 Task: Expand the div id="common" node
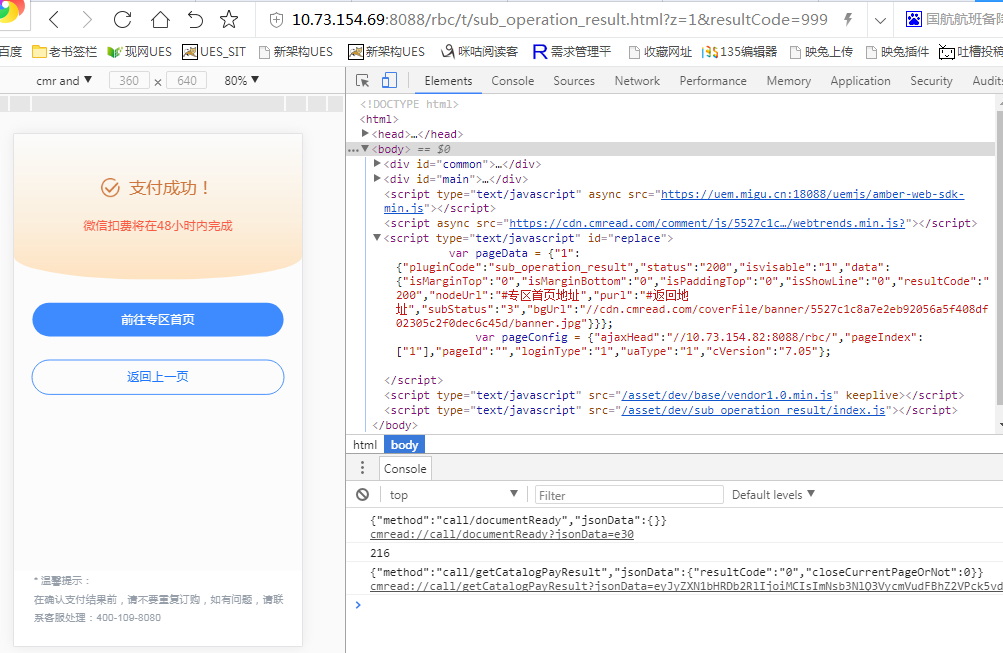pos(377,164)
